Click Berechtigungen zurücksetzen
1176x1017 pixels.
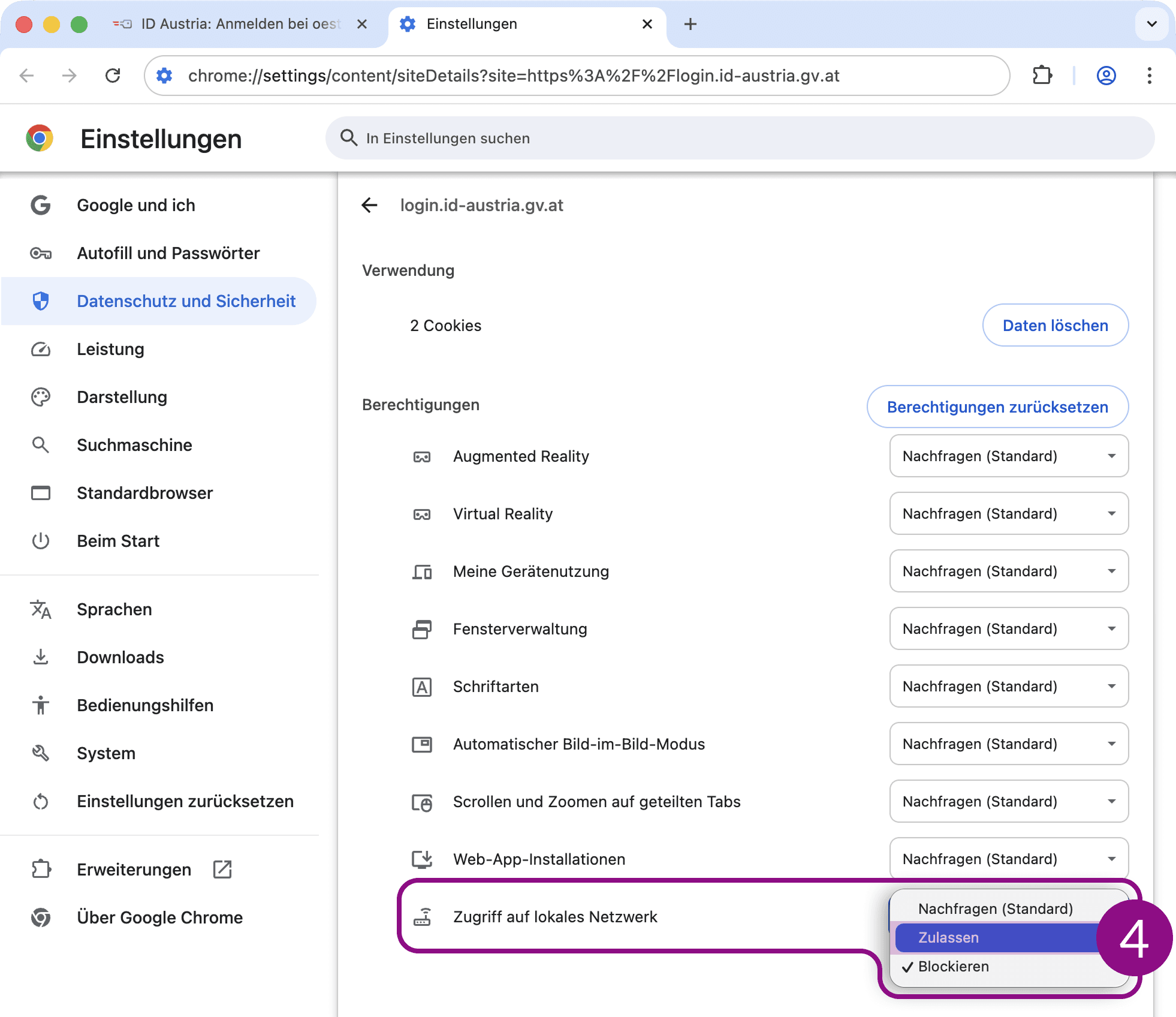(997, 407)
